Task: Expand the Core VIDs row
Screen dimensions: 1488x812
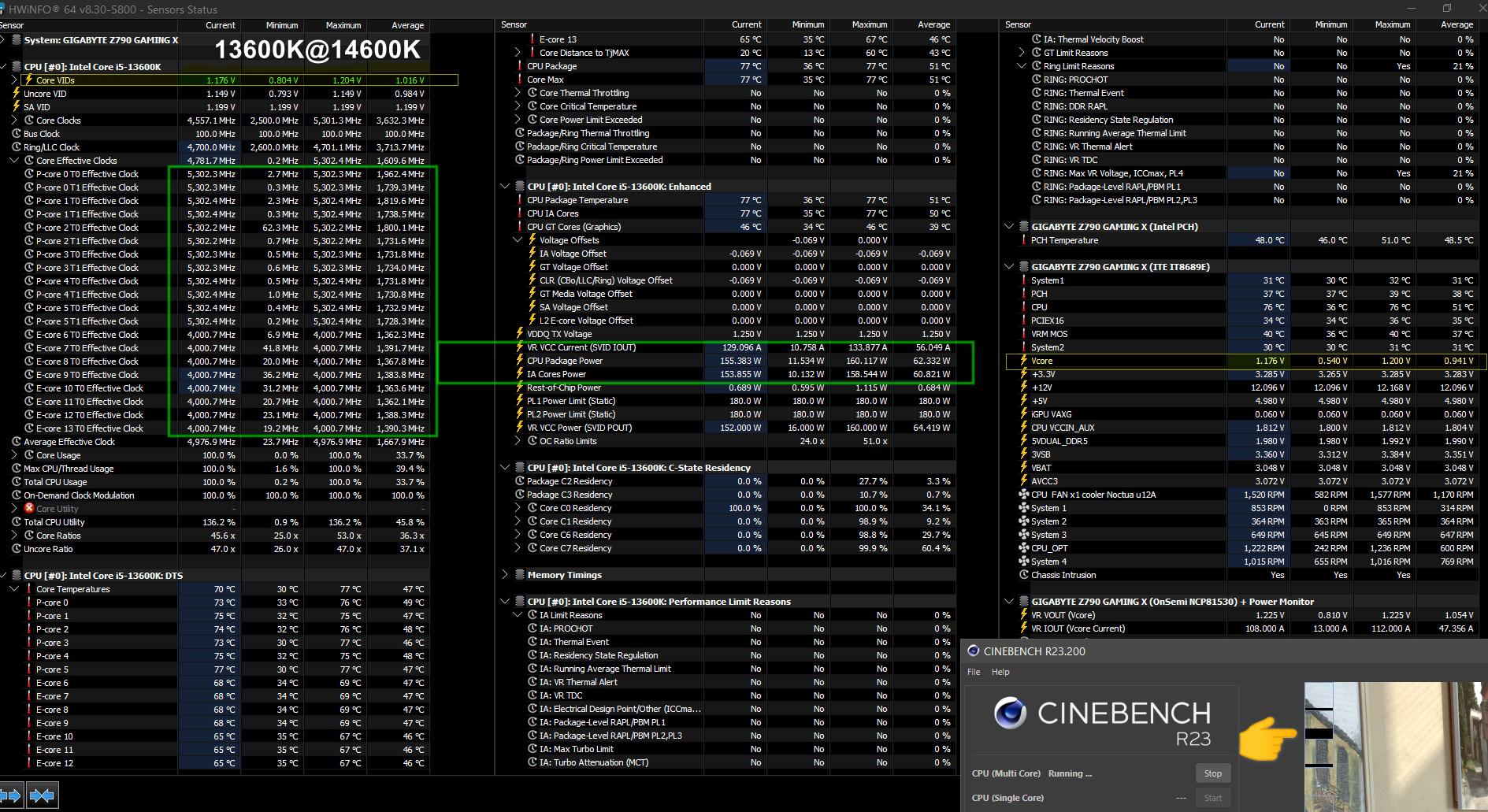Action: (14, 80)
